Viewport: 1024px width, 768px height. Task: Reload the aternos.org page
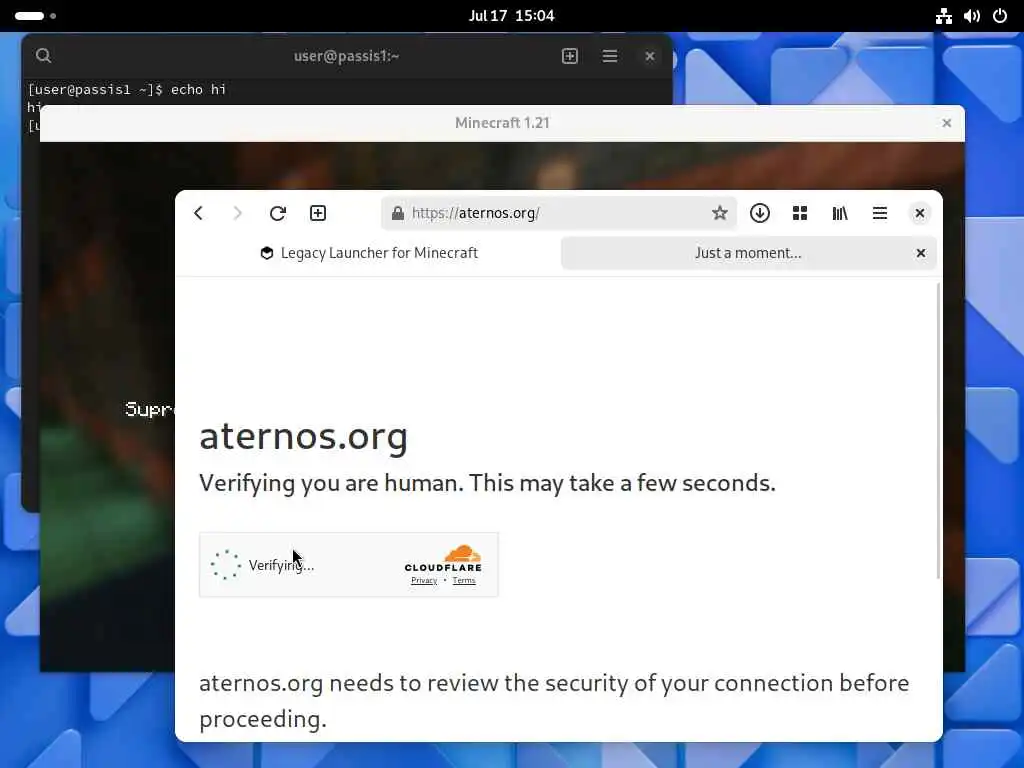[278, 213]
